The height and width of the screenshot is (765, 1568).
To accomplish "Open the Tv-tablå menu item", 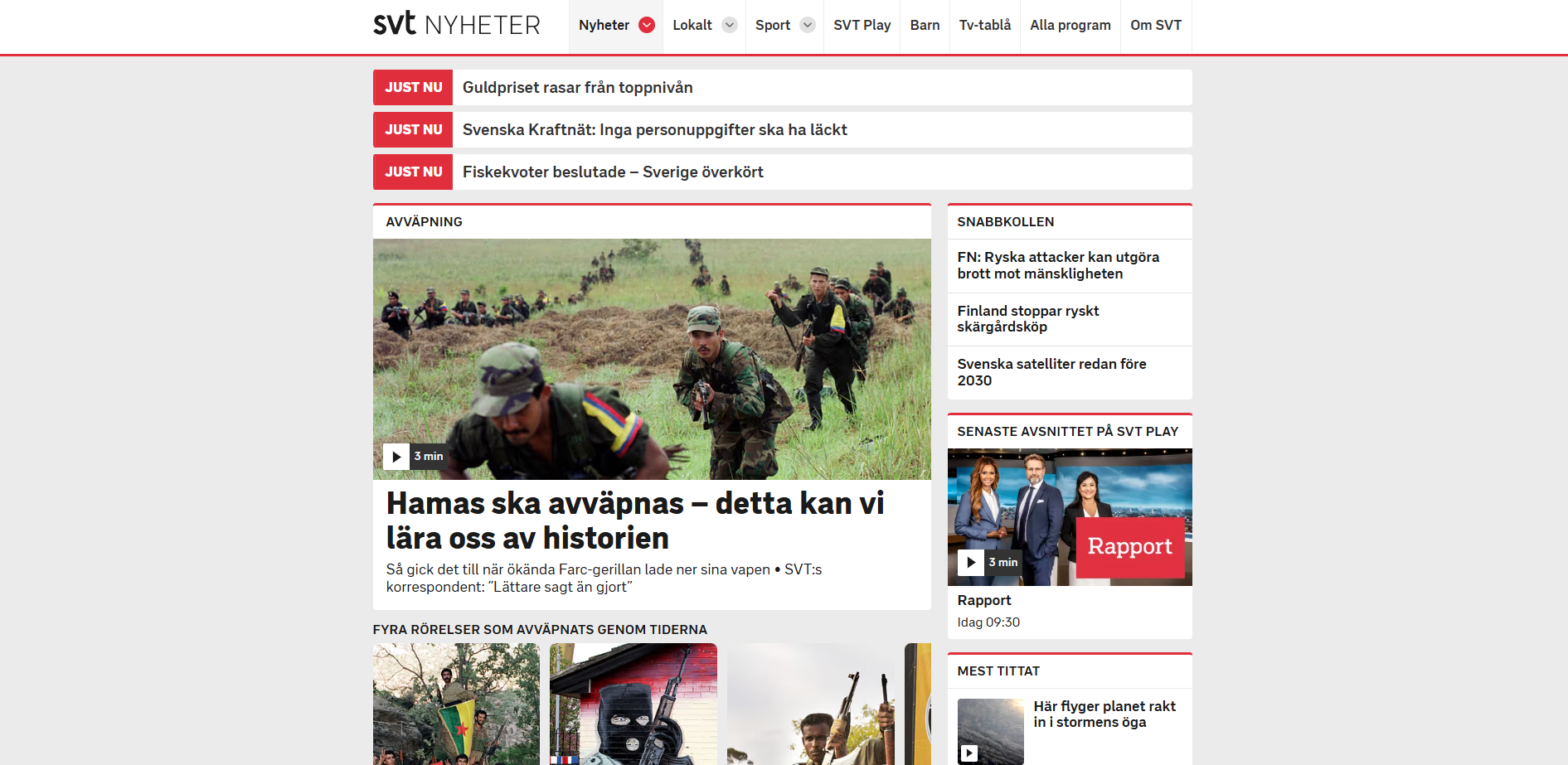I will (984, 25).
